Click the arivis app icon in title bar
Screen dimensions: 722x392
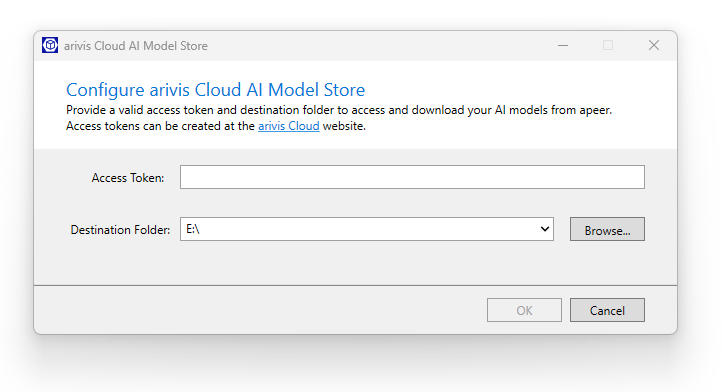point(50,45)
